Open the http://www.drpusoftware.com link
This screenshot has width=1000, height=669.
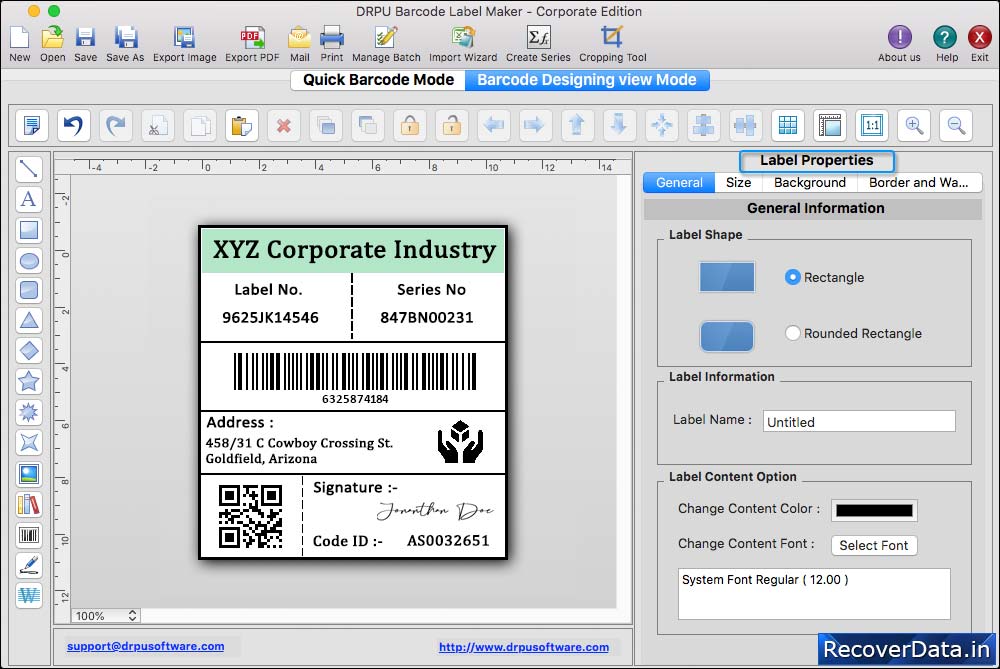point(524,647)
